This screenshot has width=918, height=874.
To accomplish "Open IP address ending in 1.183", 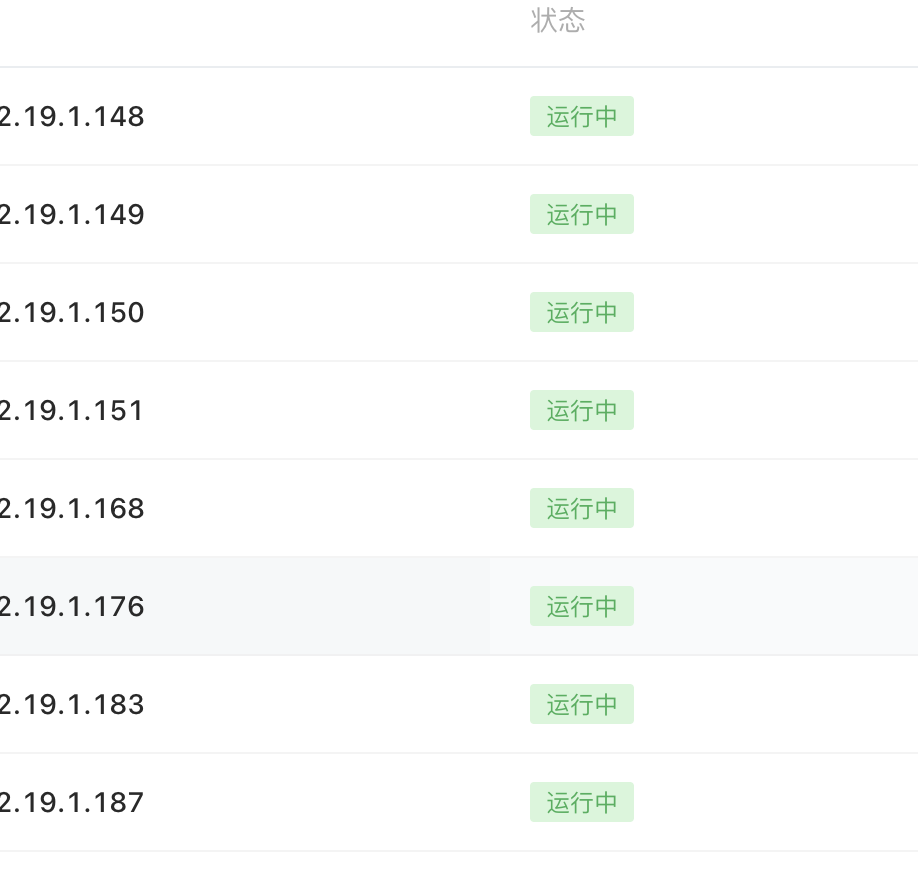I will [x=72, y=705].
